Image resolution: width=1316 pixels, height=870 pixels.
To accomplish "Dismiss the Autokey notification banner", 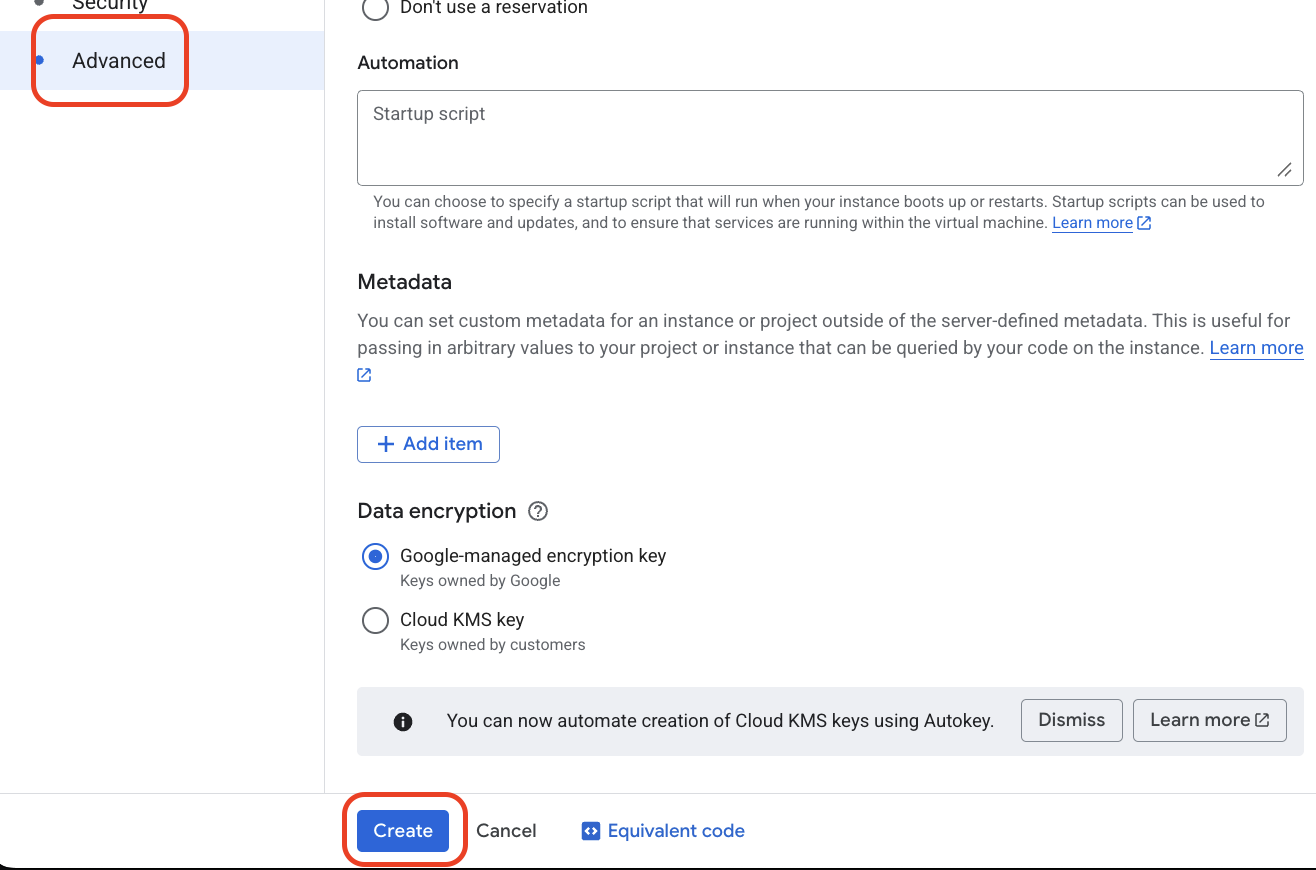I will coord(1071,720).
